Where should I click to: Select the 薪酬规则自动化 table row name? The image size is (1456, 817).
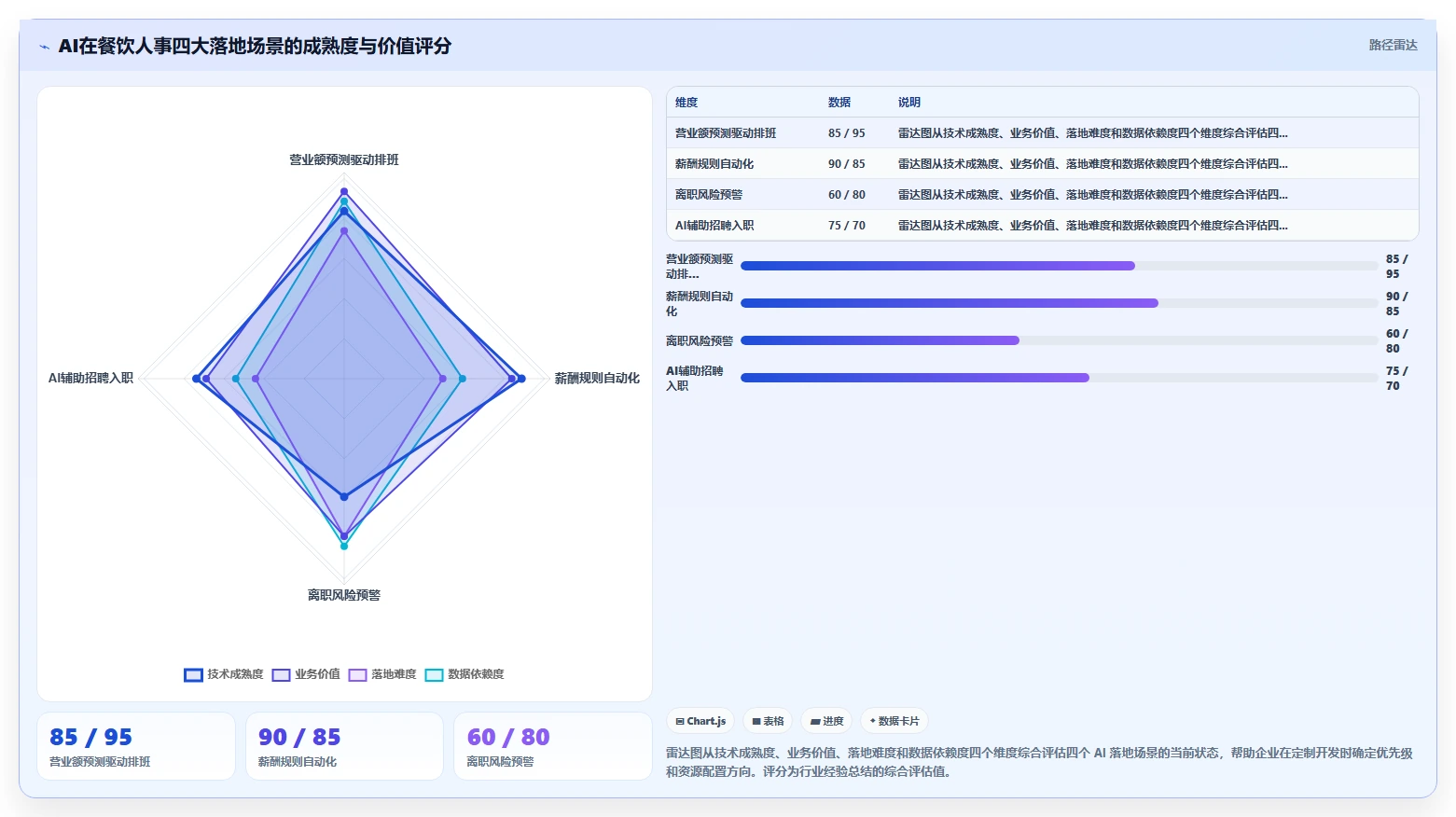point(714,164)
